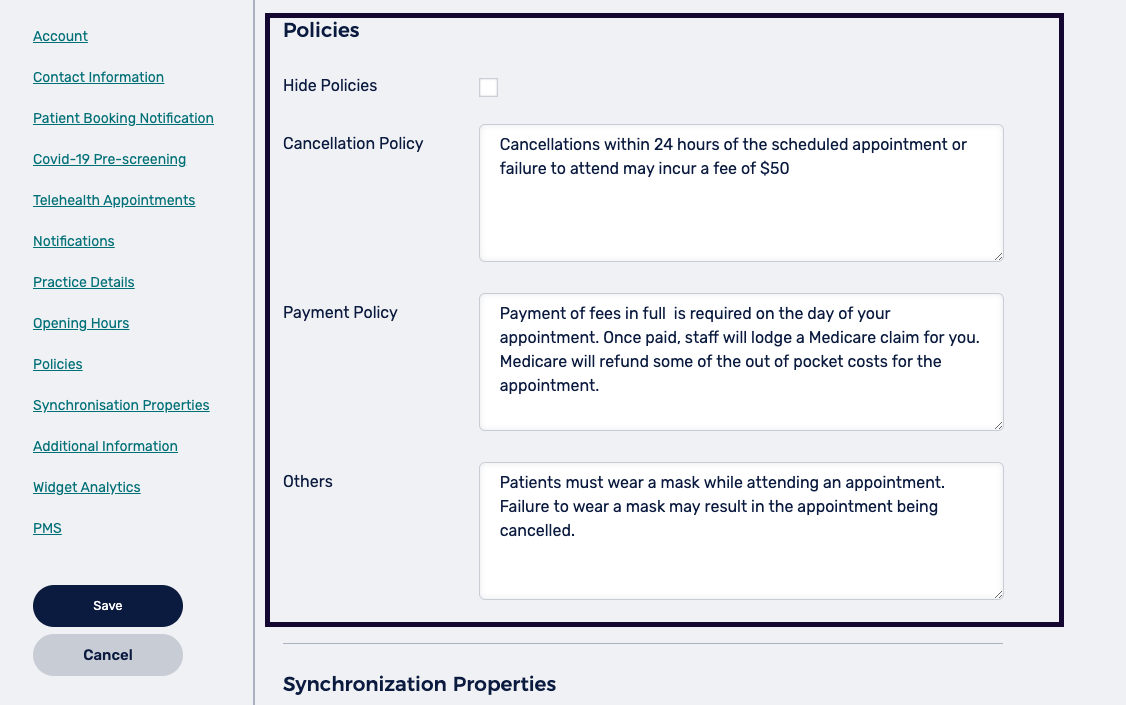
Task: Tick the Hide Policies checkbox
Action: point(488,87)
